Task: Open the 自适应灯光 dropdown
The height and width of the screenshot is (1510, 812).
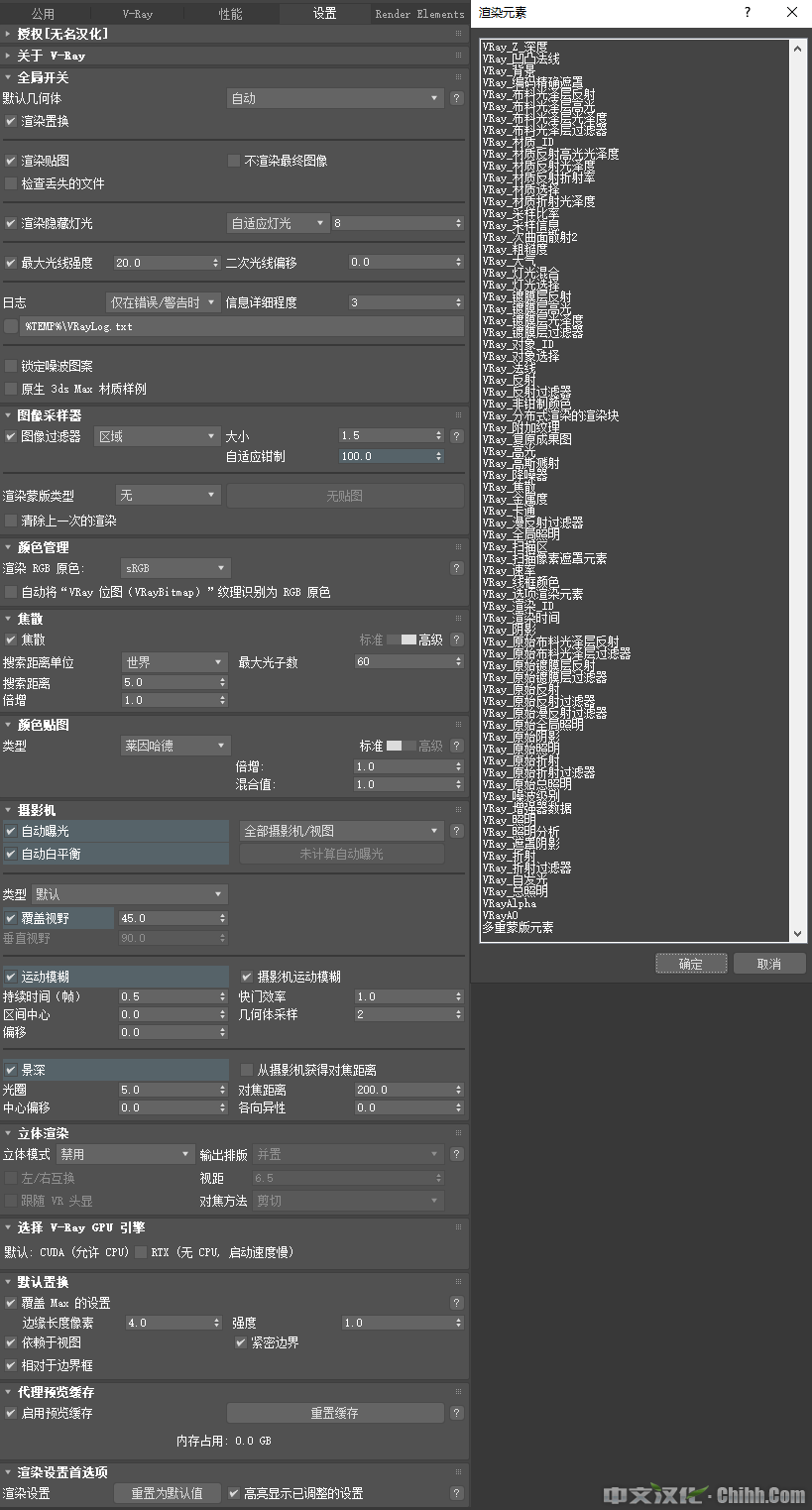Action: pos(278,223)
